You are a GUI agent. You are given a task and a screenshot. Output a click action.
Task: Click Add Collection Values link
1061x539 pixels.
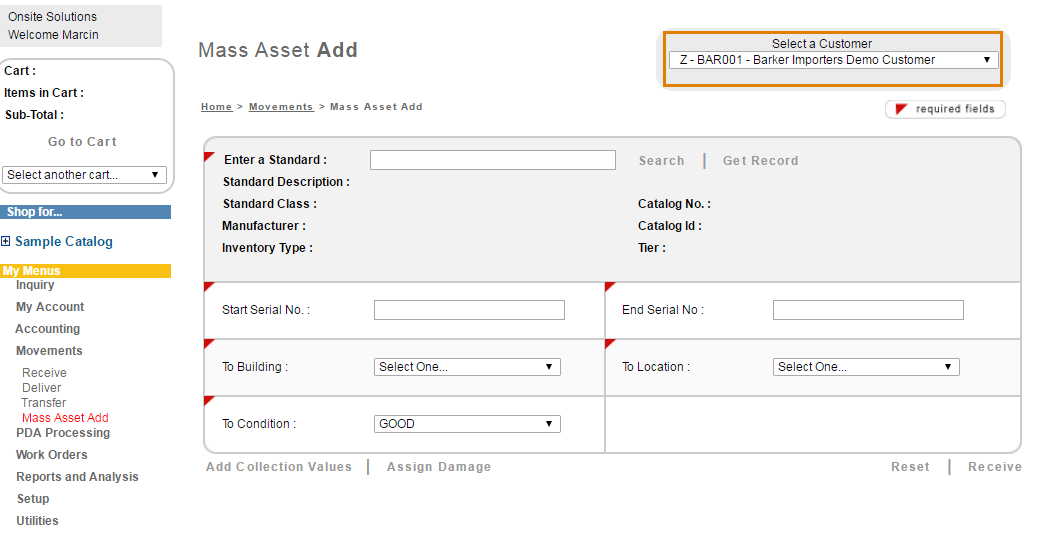tap(279, 467)
